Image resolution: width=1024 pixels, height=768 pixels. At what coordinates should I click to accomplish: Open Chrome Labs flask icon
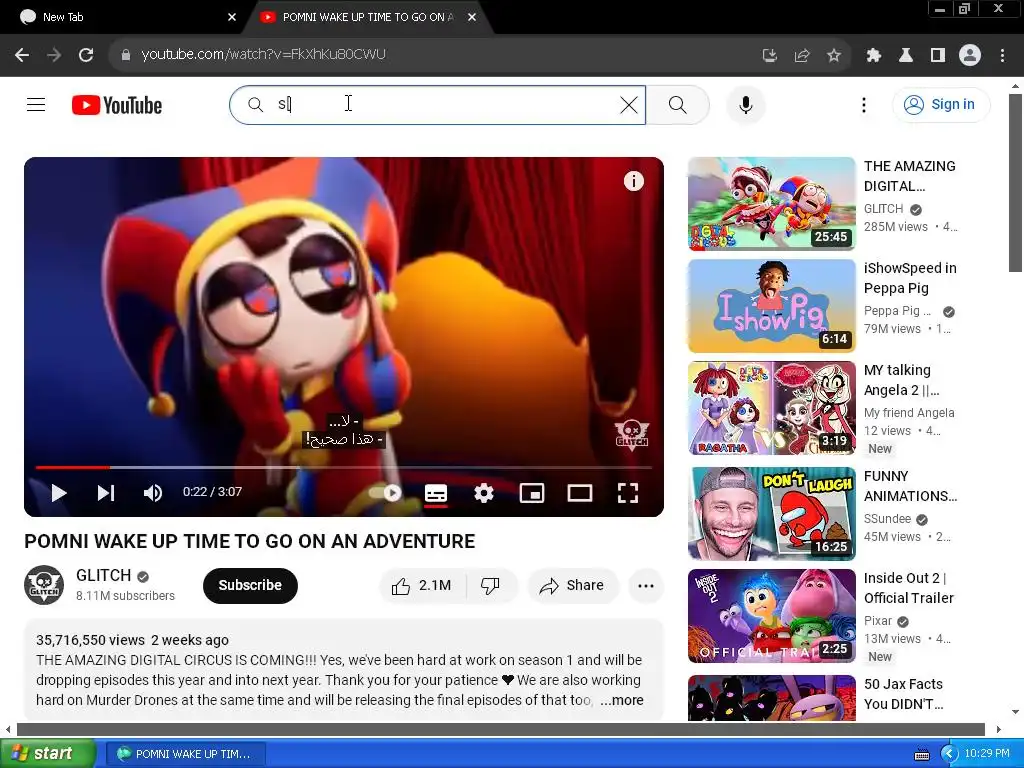906,56
